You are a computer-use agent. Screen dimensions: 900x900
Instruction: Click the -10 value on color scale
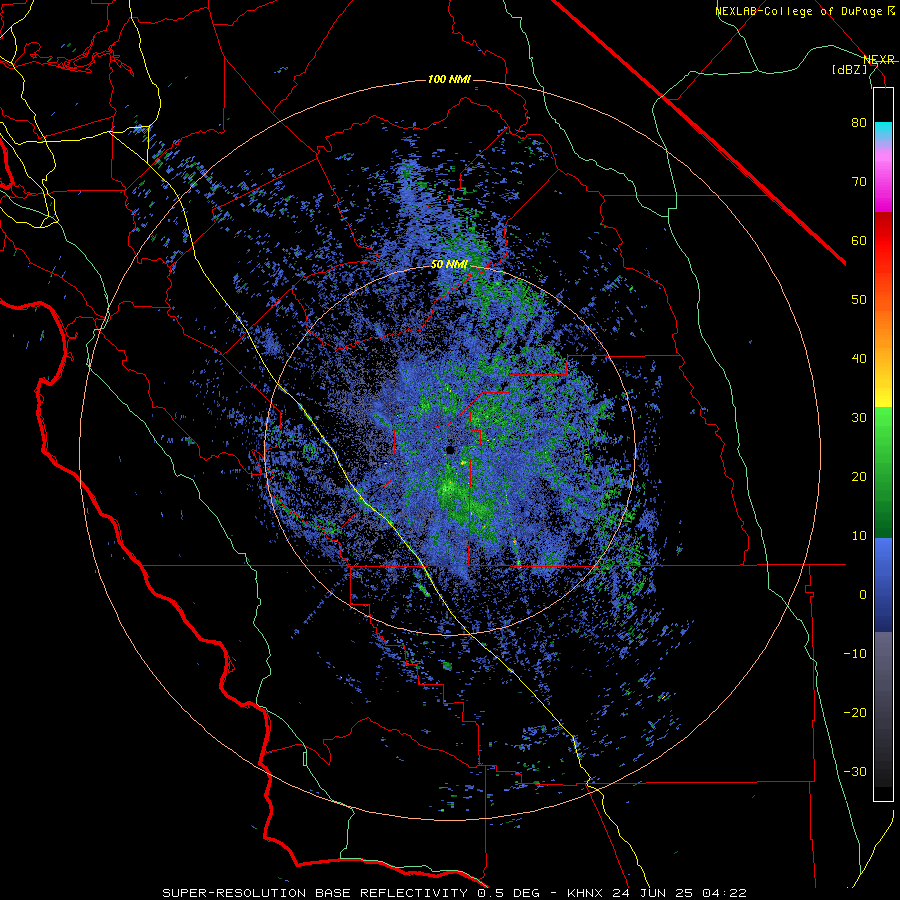[x=855, y=654]
